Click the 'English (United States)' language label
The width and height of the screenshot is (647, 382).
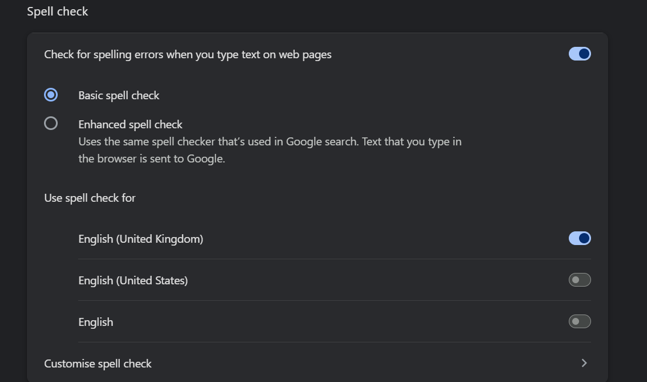coord(133,281)
